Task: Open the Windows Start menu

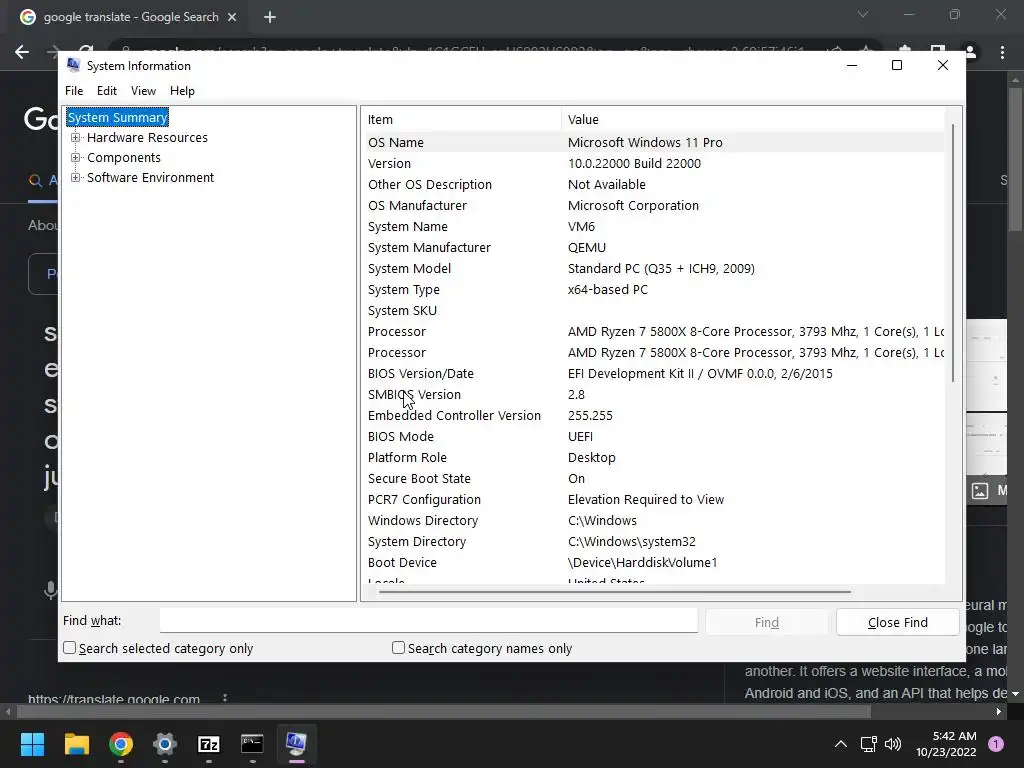Action: (32, 744)
